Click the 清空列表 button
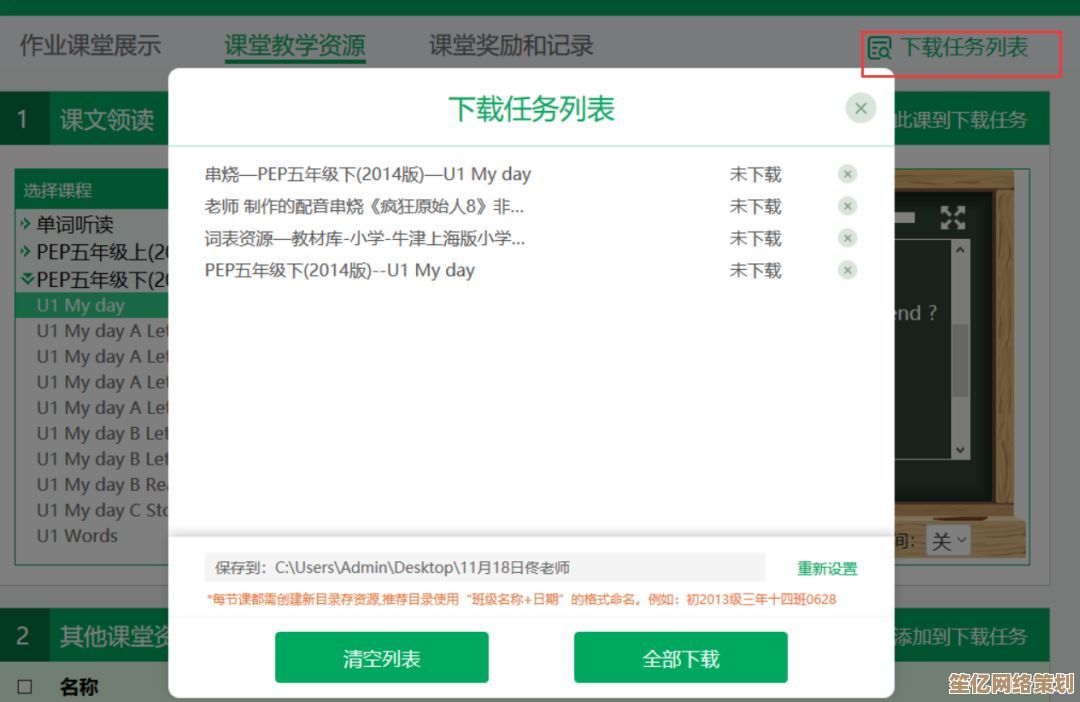 pos(382,658)
